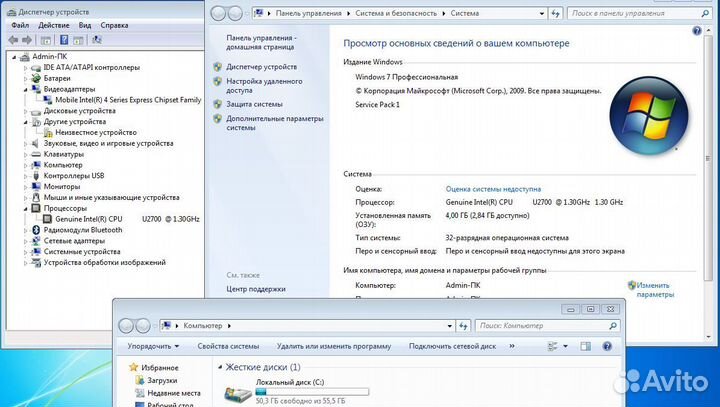Viewport: 720px width, 407px height.
Task: Select Компьютер in the Device Manager tree
Action: coord(63,165)
